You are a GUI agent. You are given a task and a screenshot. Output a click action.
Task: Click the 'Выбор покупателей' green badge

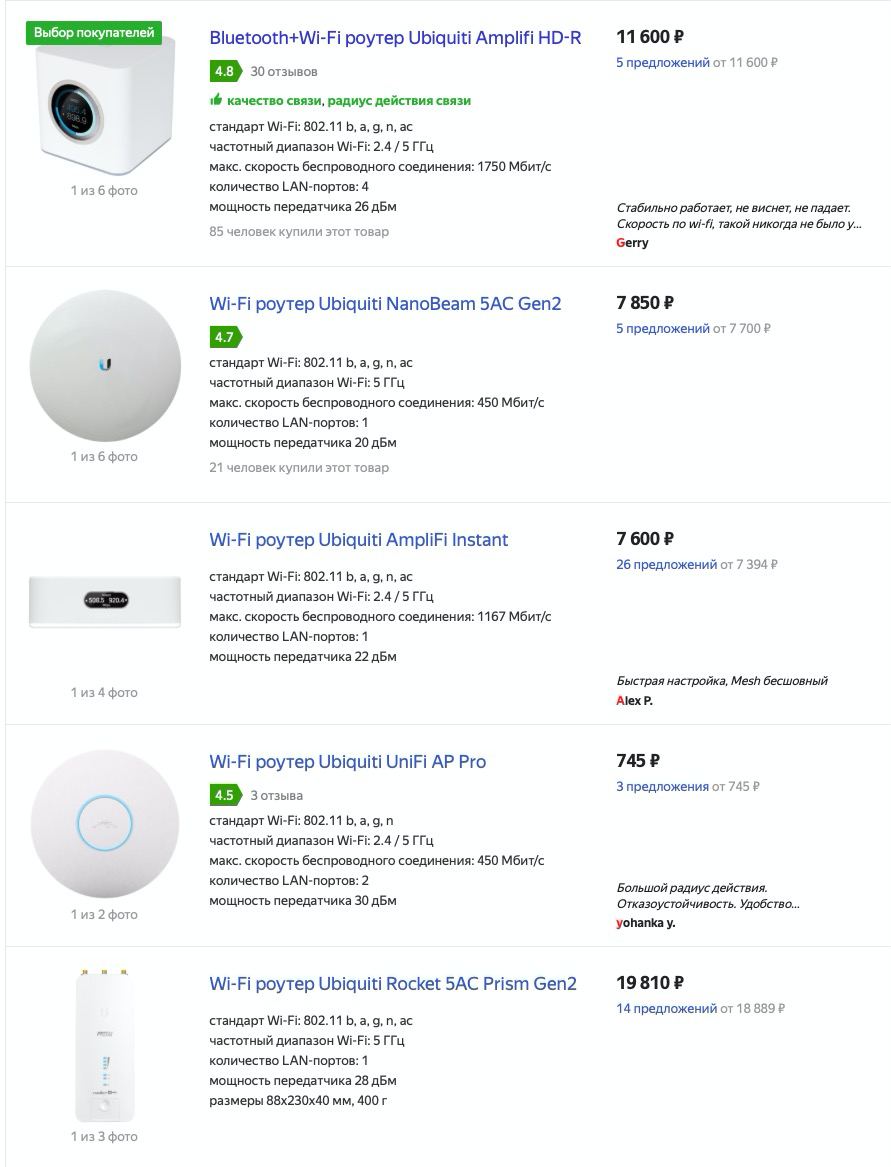click(94, 33)
